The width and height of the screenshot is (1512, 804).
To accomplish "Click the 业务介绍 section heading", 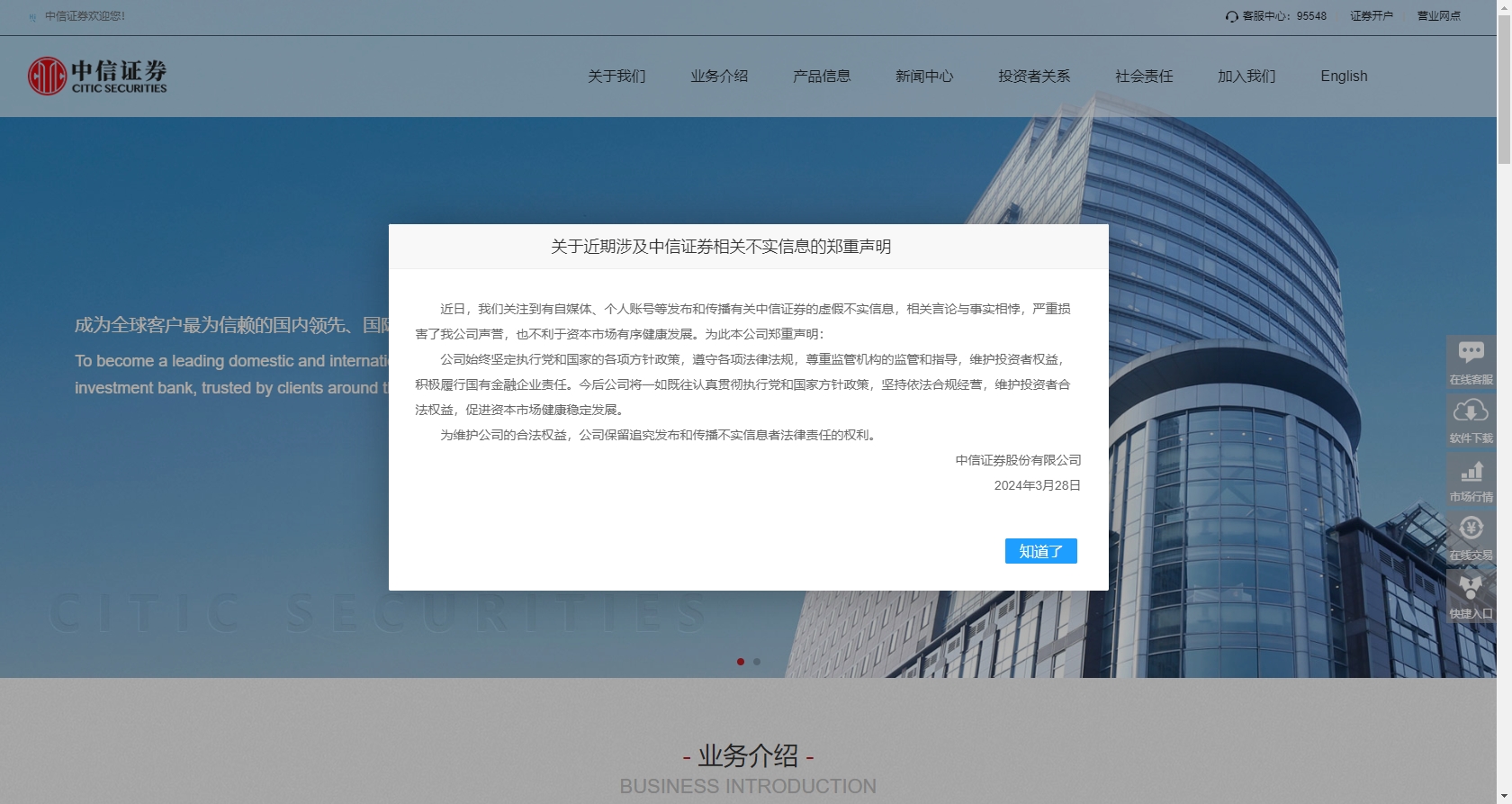I will tap(748, 755).
